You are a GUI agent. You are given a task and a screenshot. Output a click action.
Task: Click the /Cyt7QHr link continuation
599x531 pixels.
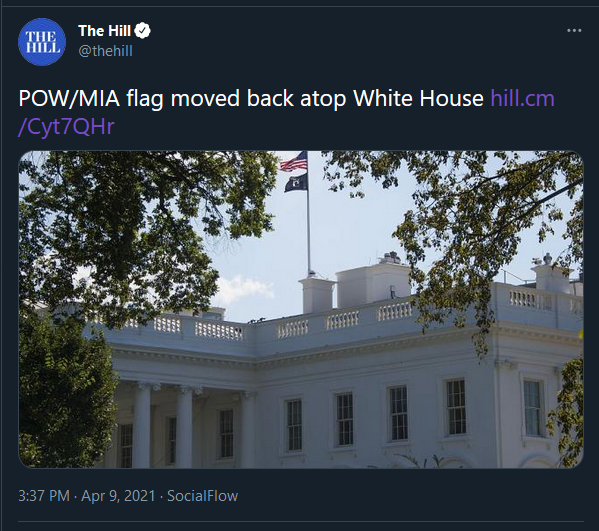66,127
